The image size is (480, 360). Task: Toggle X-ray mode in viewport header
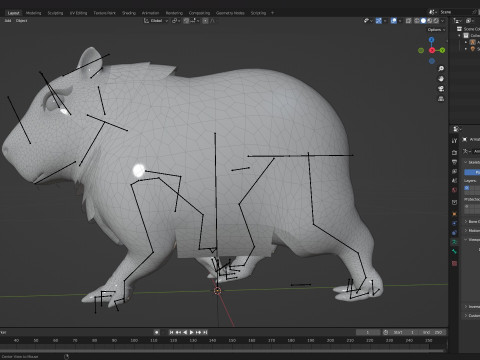coord(408,21)
